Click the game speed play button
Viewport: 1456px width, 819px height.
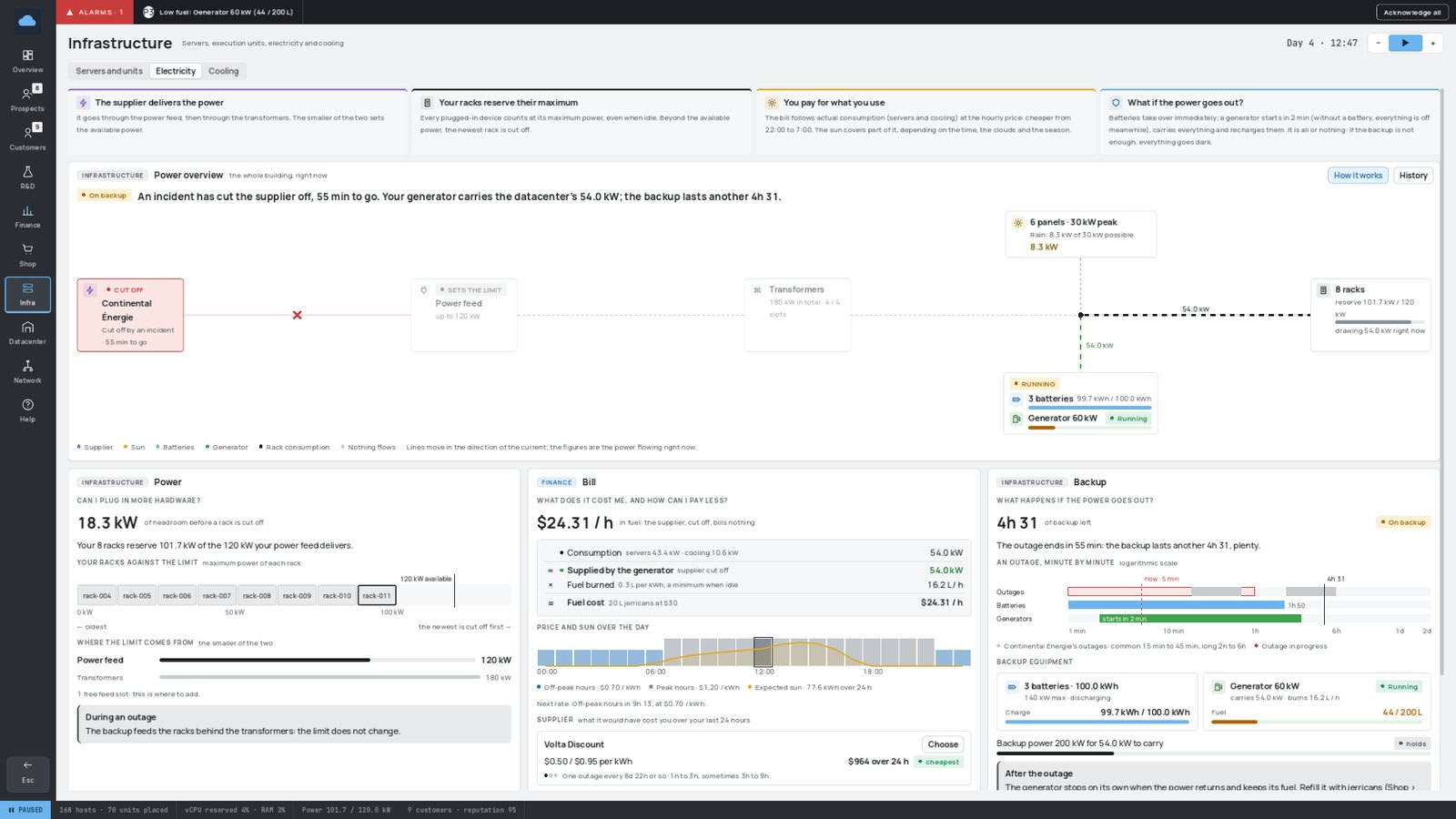click(1405, 43)
